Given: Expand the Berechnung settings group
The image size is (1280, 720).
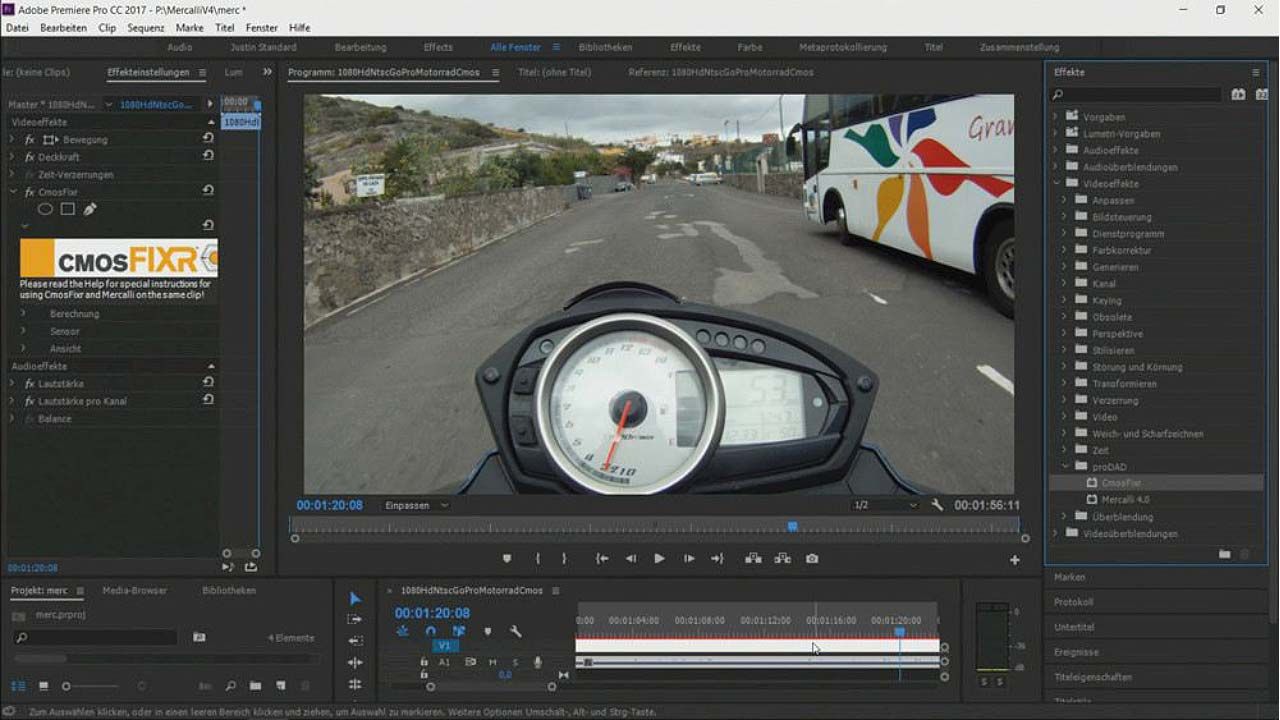Looking at the screenshot, I should (23, 314).
